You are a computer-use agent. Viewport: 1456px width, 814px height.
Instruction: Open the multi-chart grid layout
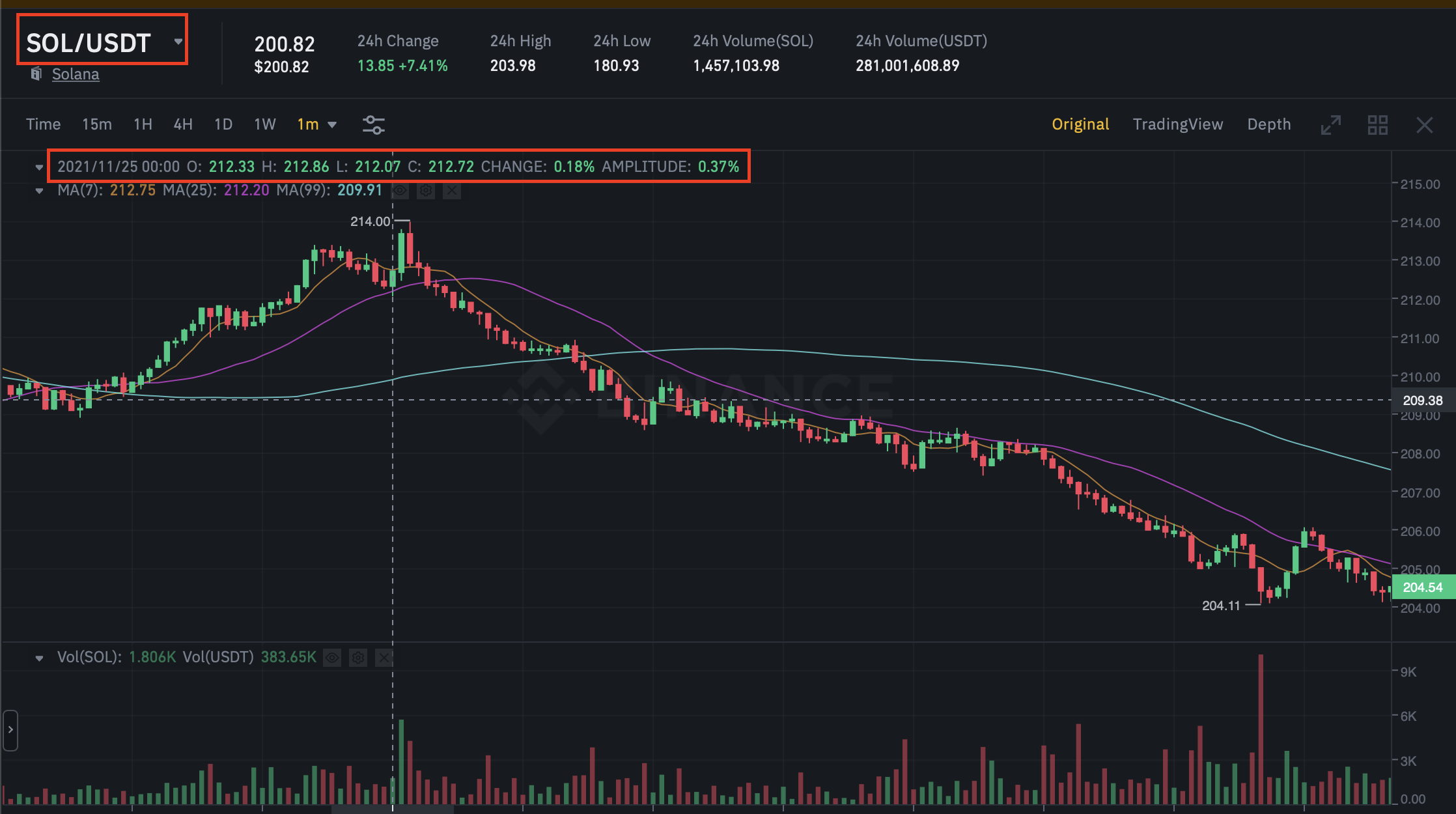click(x=1377, y=124)
